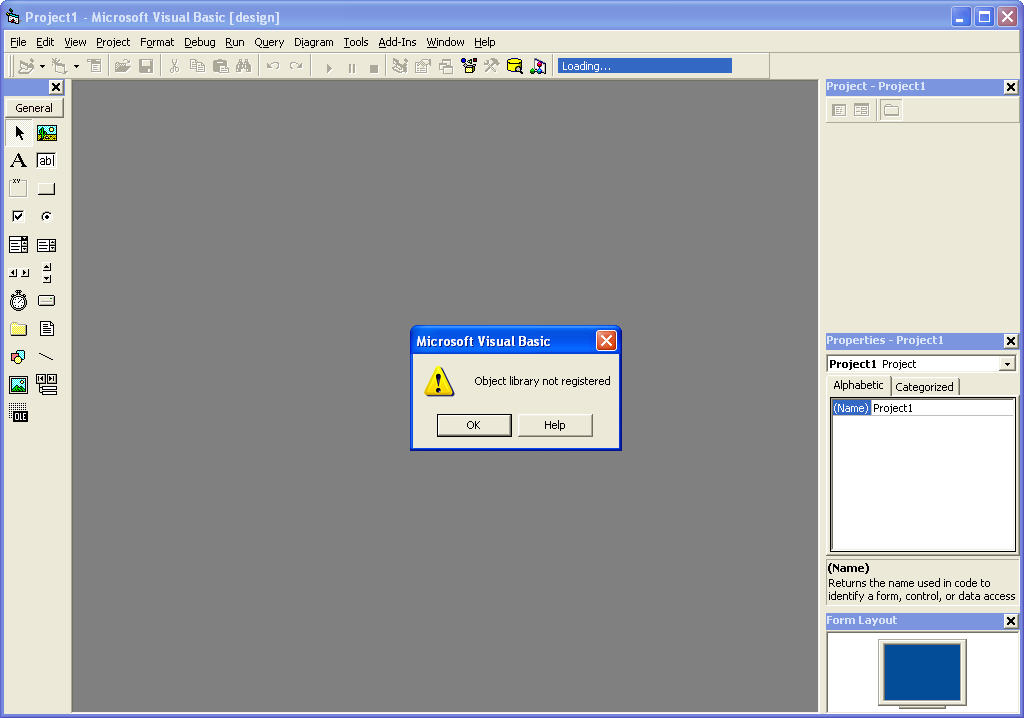Click OK on the error dialog
1024x718 pixels.
(x=474, y=425)
